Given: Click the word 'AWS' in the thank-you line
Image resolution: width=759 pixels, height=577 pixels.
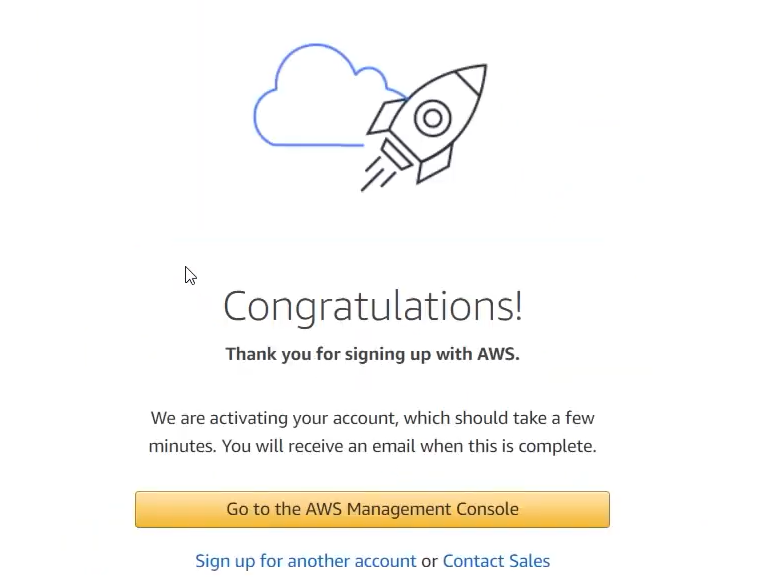Looking at the screenshot, I should point(498,354).
